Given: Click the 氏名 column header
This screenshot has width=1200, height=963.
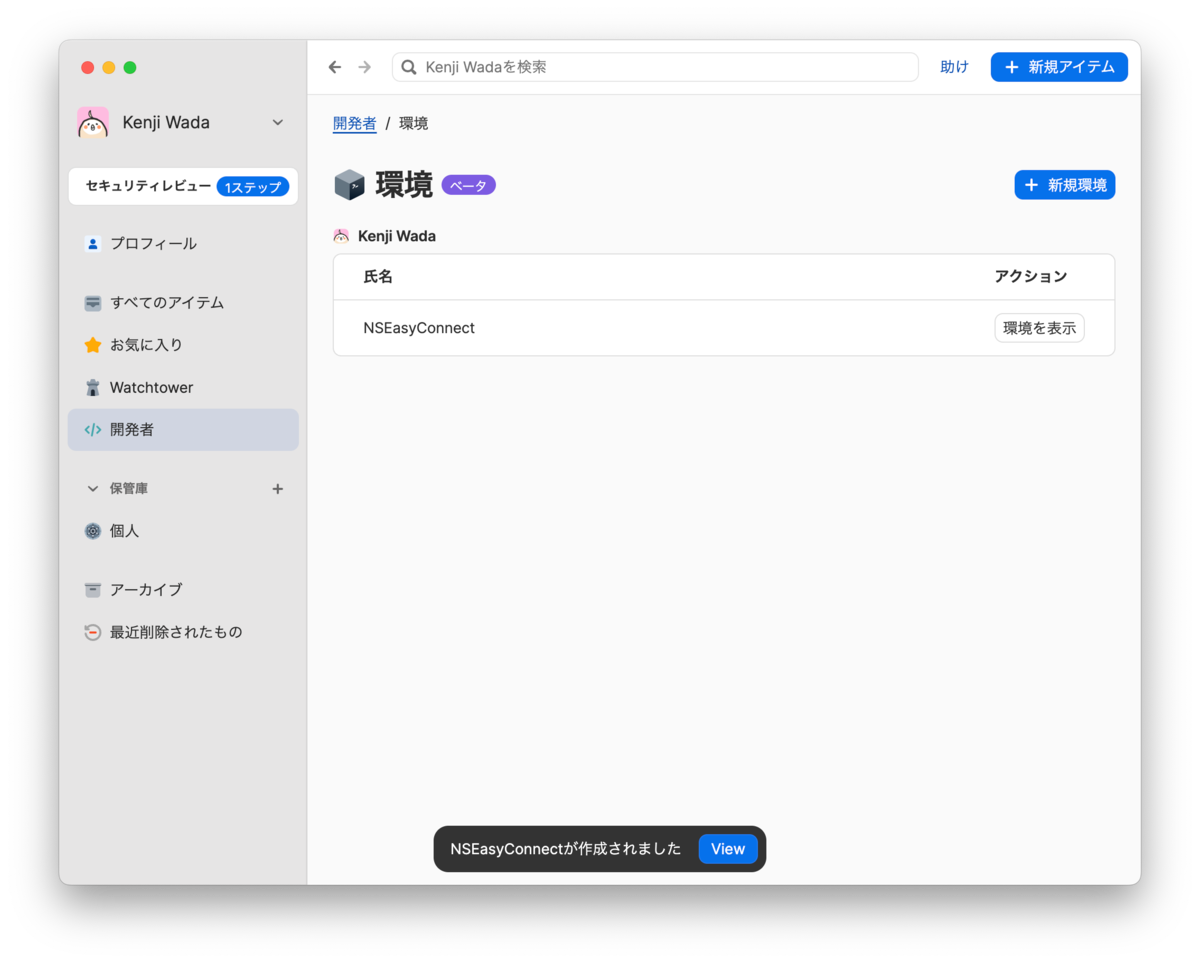Looking at the screenshot, I should click(x=378, y=277).
